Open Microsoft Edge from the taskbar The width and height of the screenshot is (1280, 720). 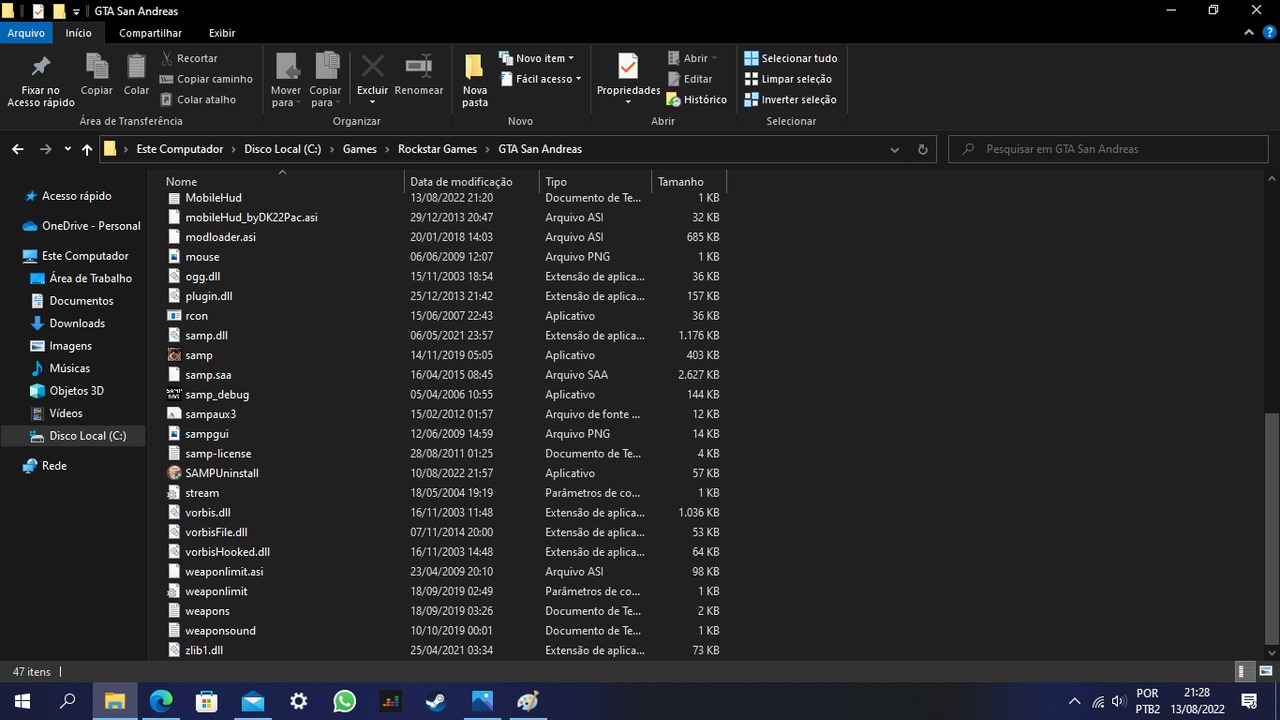pos(161,701)
